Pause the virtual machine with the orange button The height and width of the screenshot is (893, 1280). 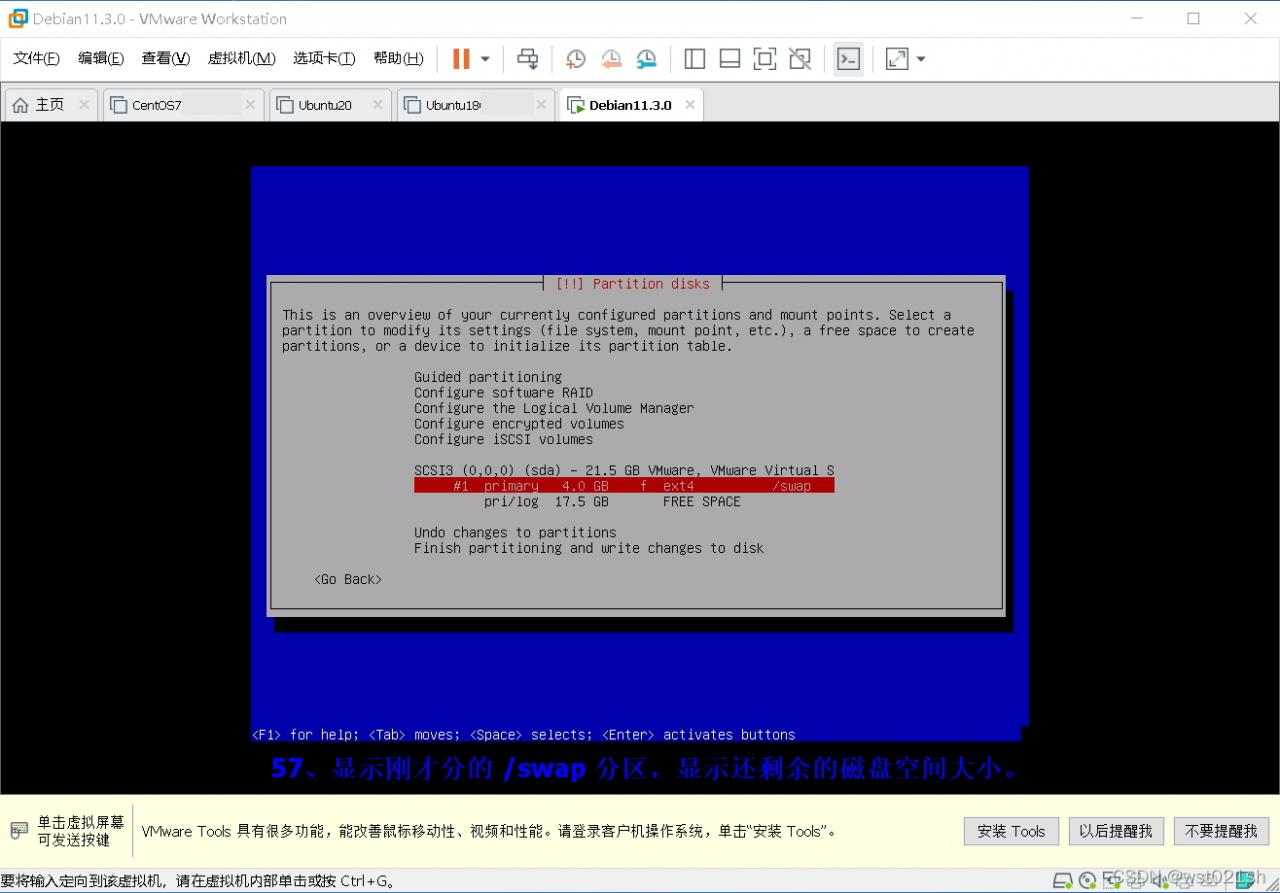tap(461, 59)
